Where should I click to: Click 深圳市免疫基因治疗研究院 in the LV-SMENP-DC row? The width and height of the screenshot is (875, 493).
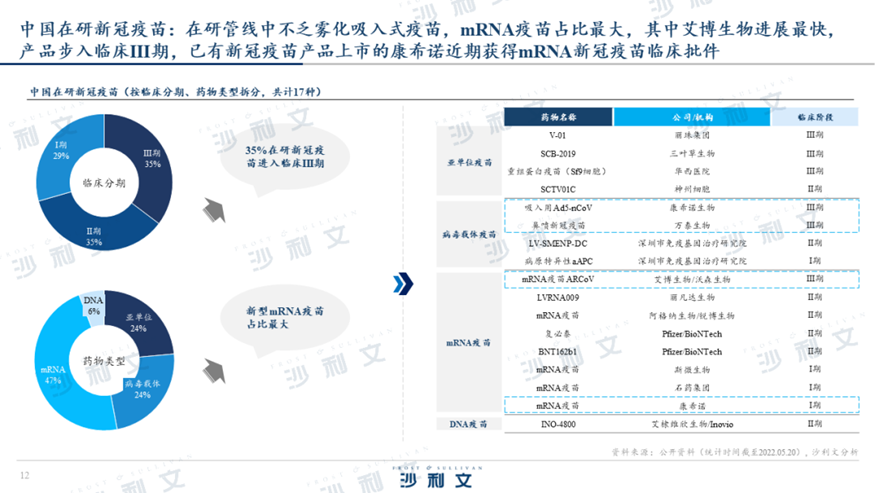(x=692, y=243)
